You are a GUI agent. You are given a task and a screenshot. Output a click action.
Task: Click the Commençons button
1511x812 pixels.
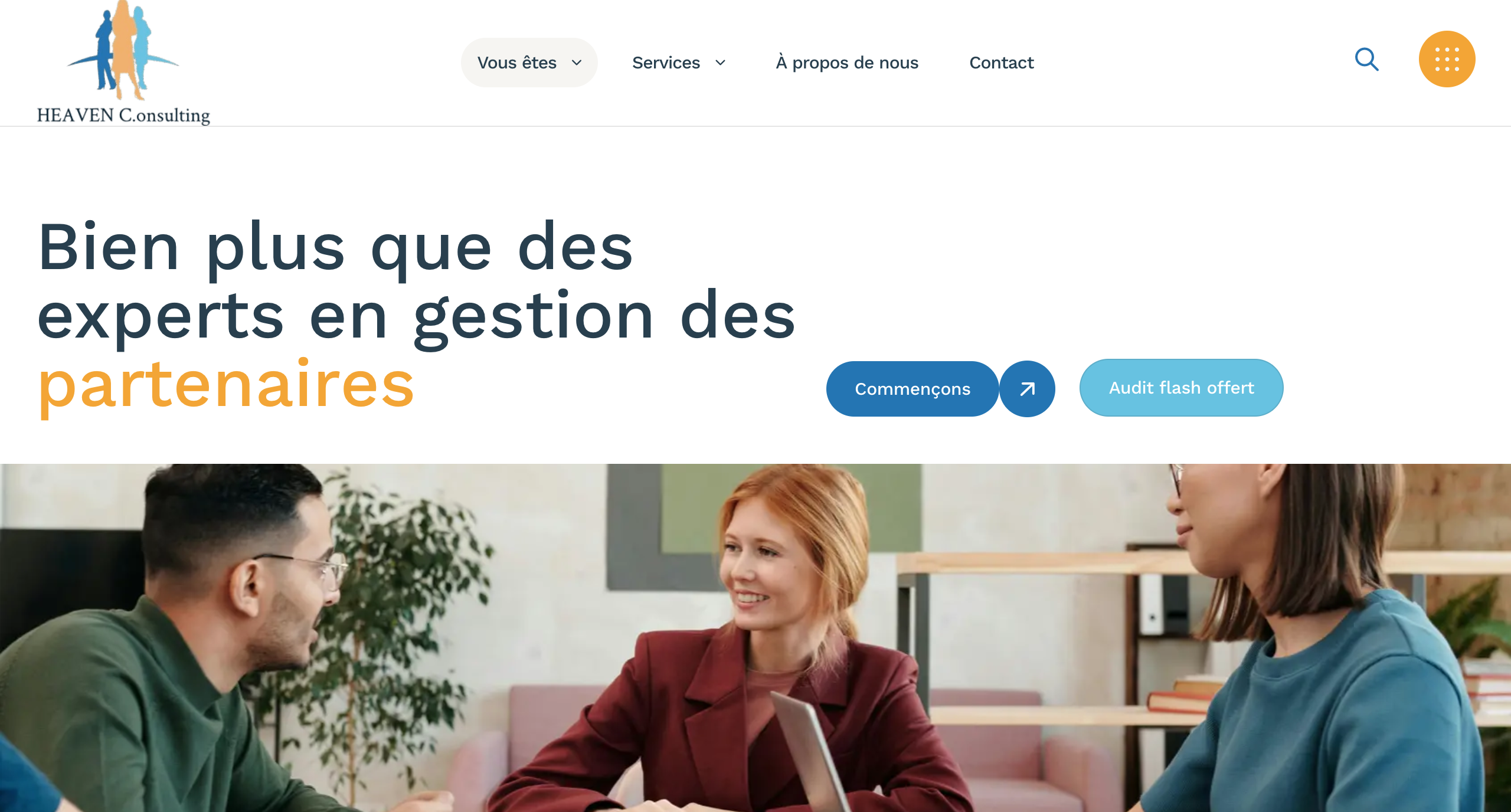[x=913, y=389]
